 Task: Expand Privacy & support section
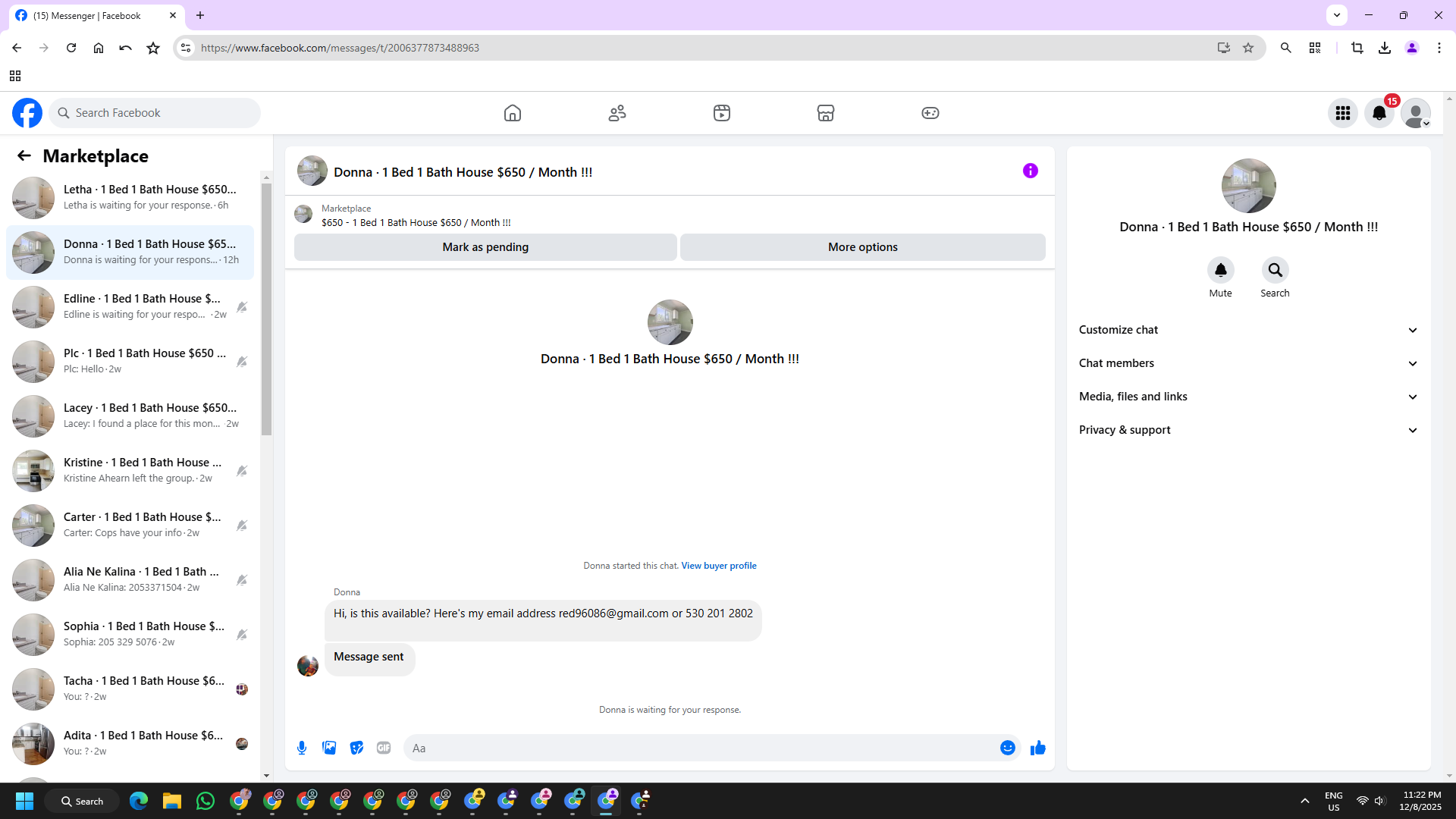[x=1248, y=430]
